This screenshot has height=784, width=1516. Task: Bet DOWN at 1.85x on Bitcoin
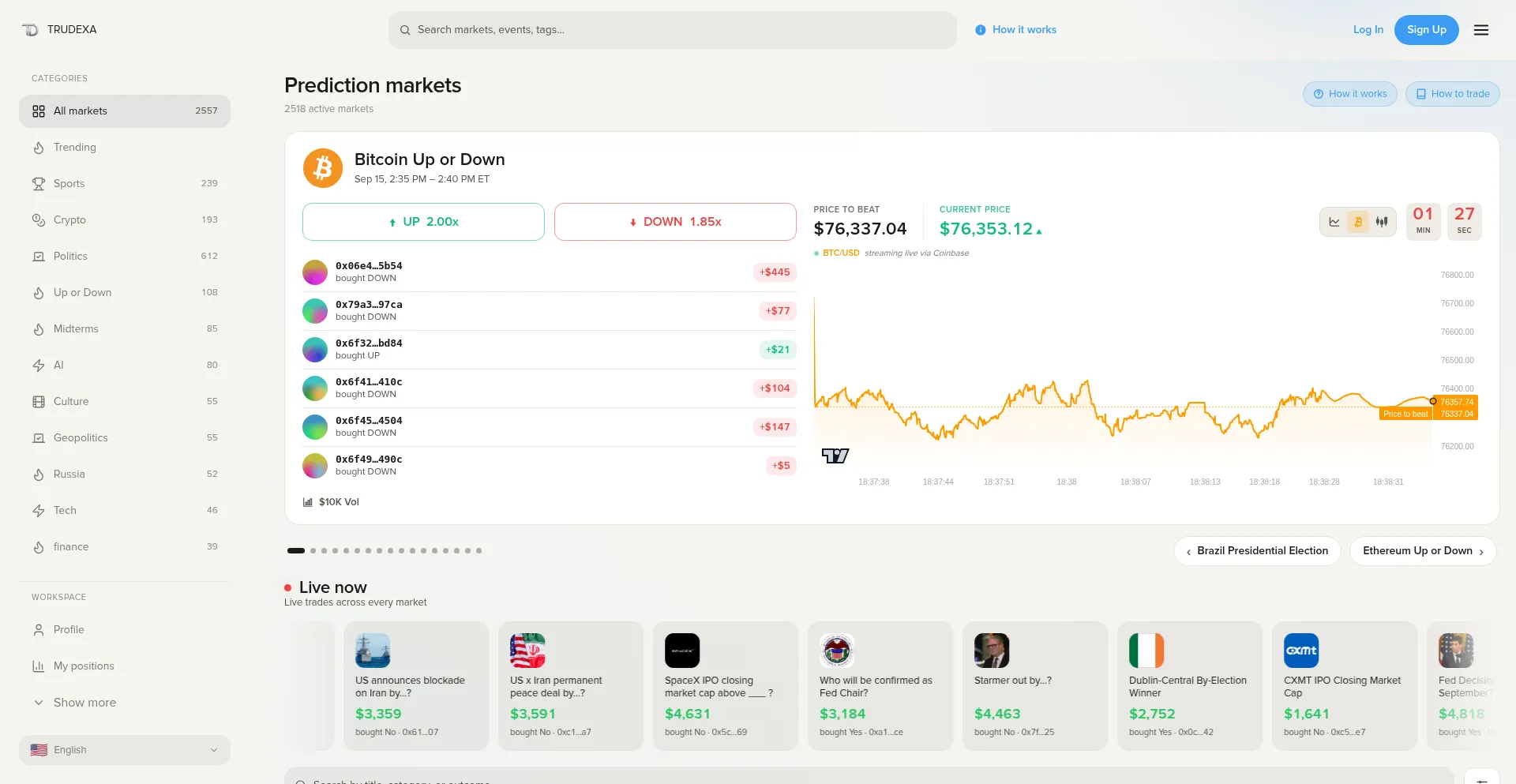pyautogui.click(x=675, y=222)
